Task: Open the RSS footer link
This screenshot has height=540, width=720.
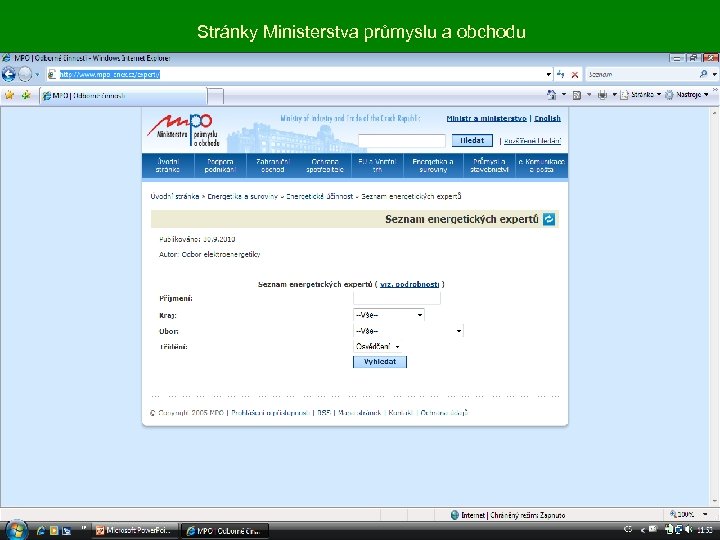Action: tap(324, 413)
